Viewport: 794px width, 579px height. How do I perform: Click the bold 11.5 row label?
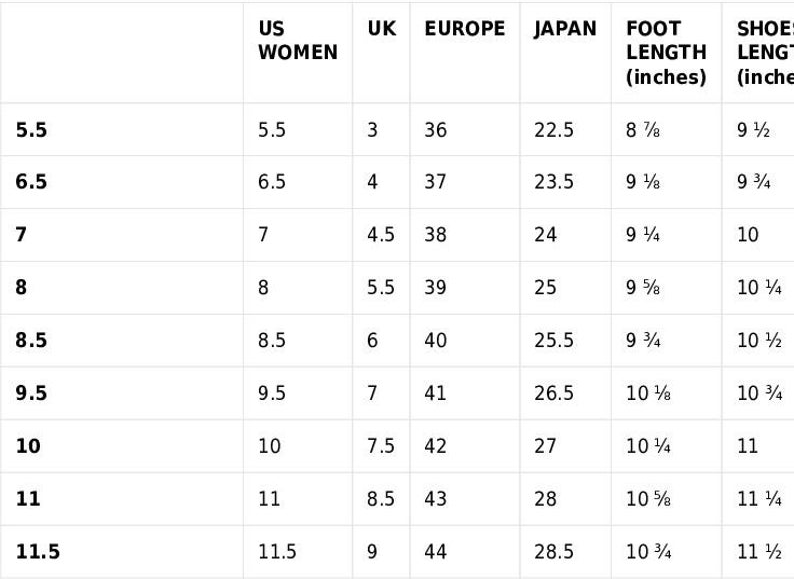[38, 552]
